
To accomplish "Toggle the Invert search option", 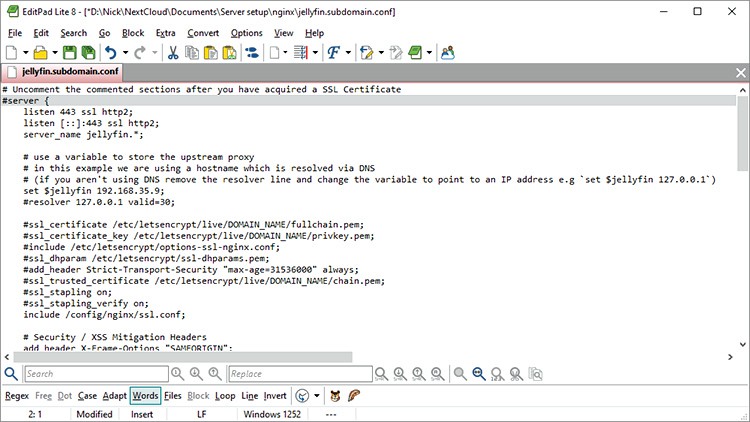I will [275, 396].
